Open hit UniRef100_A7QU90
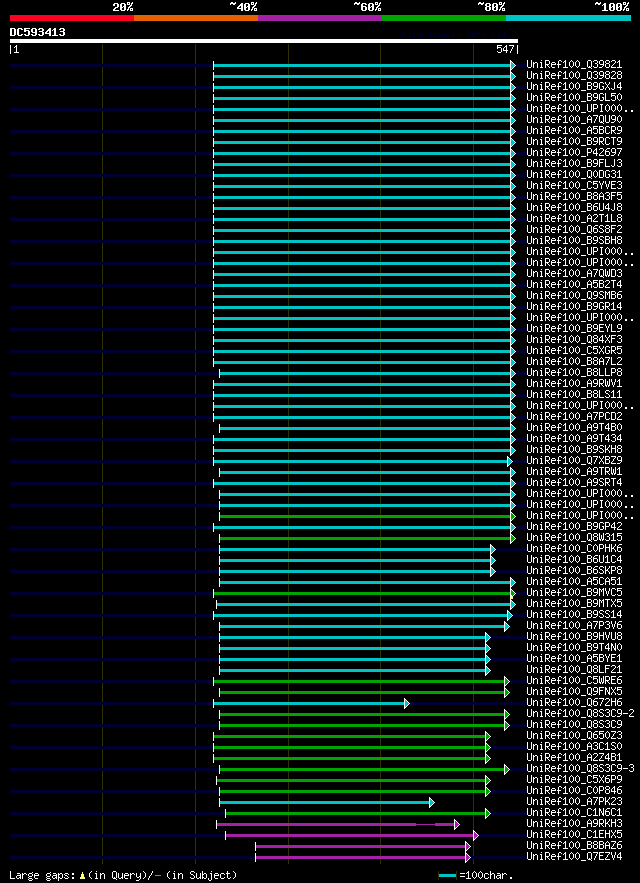 574,119
